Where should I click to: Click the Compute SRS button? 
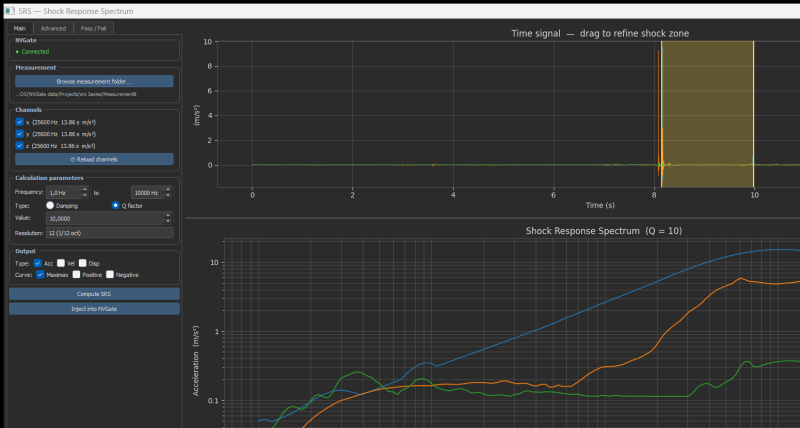[x=94, y=294]
